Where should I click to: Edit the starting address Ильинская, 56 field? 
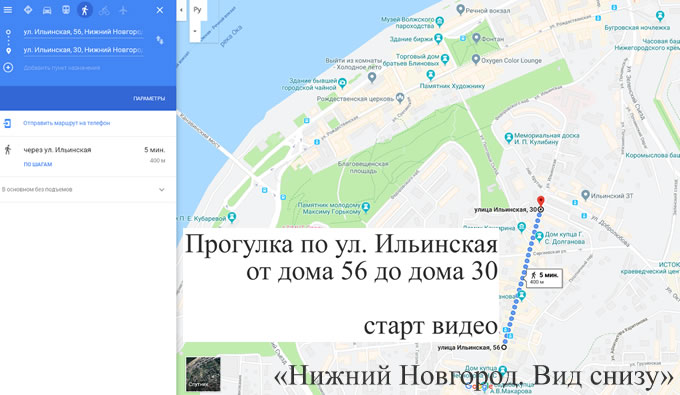point(83,32)
